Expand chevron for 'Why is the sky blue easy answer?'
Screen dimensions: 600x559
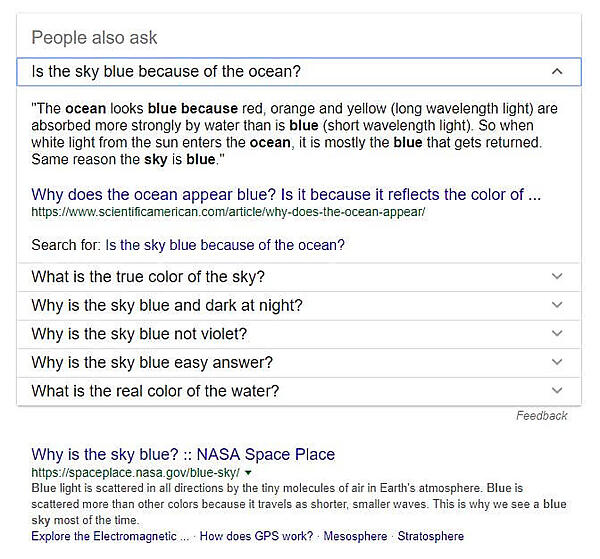tap(557, 362)
